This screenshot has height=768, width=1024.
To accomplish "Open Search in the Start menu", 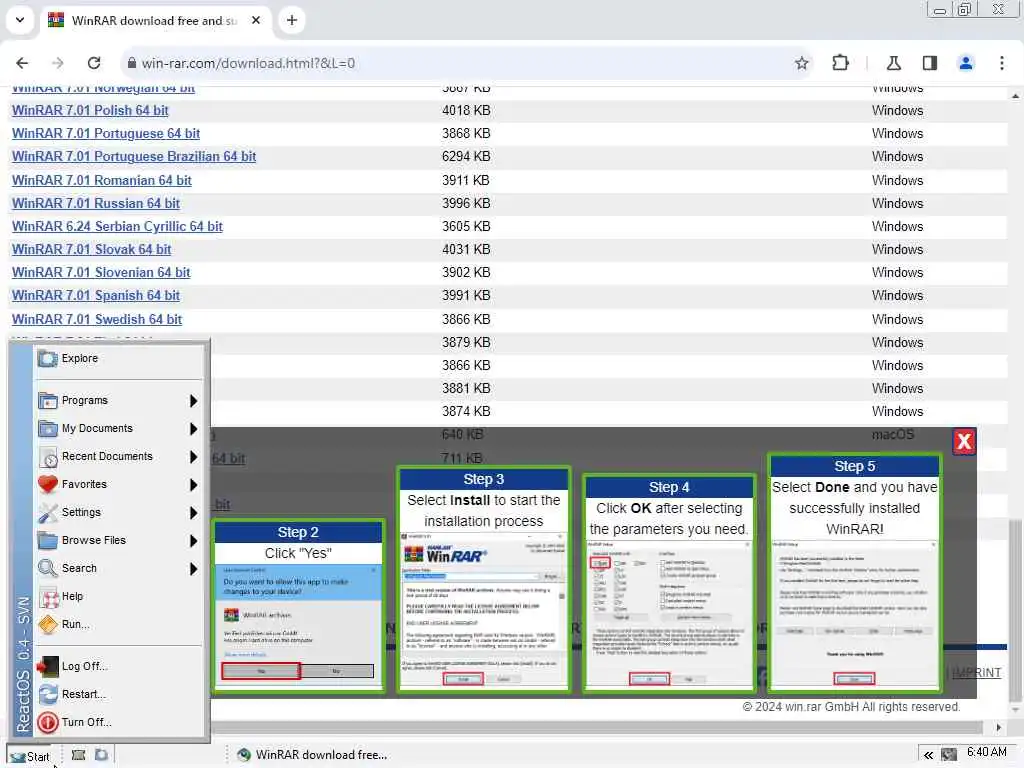I will pos(119,569).
